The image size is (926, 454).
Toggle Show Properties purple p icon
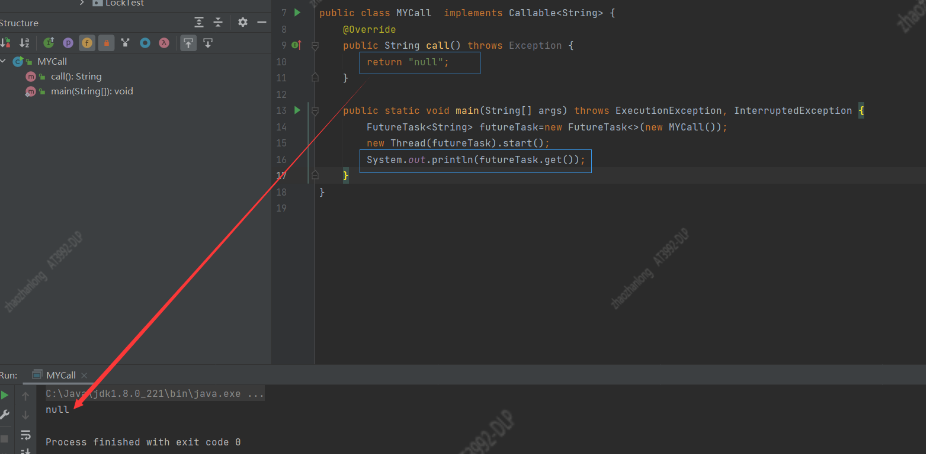(68, 43)
